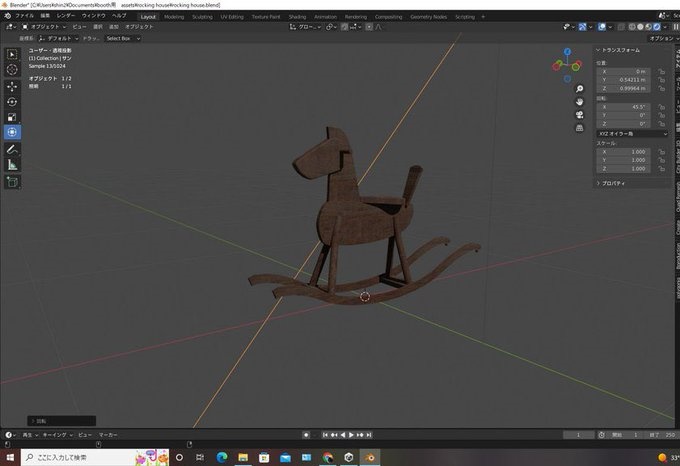Toggle show gizmos button
680x466 pixels.
tap(583, 27)
